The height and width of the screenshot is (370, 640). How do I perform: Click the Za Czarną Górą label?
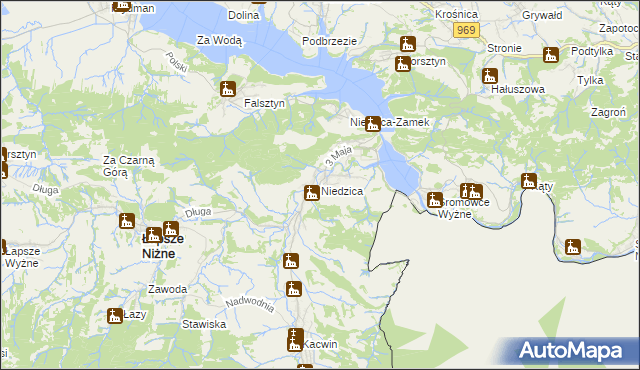(129, 166)
